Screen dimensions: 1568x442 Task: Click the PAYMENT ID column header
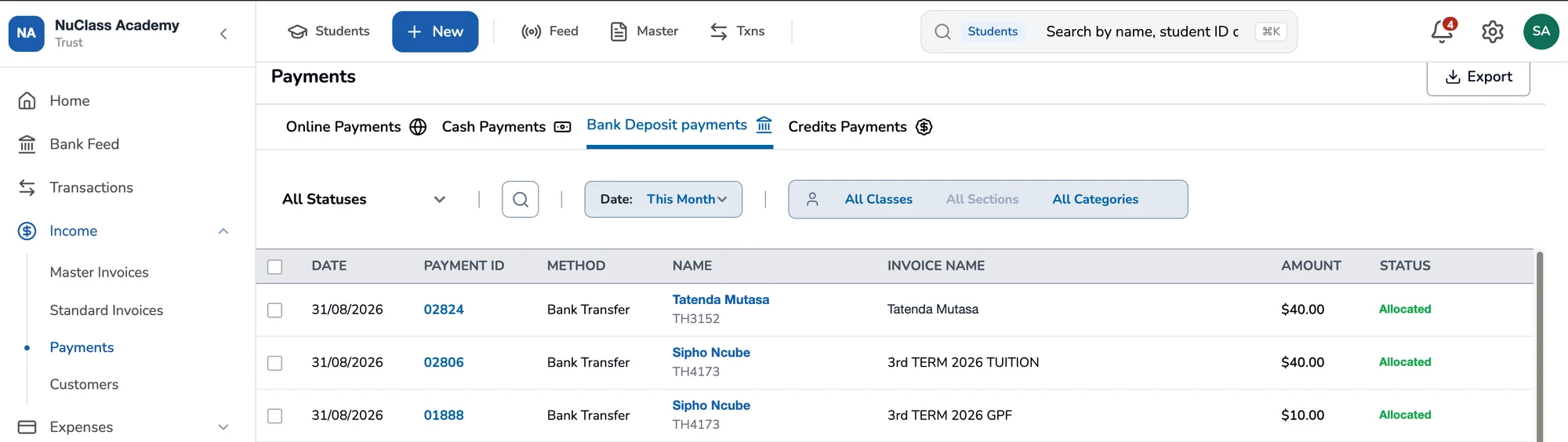[x=463, y=266]
